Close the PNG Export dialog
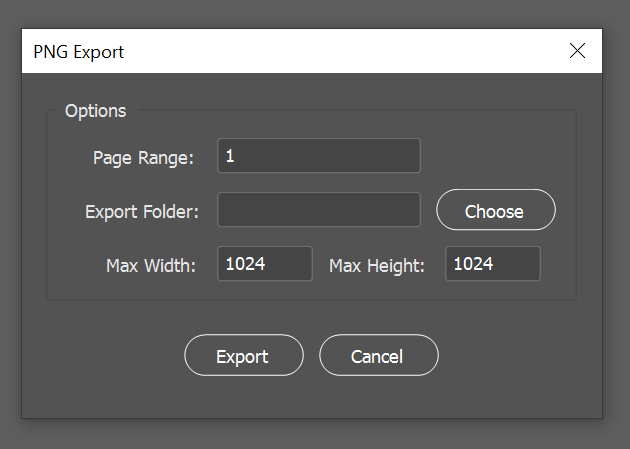 click(x=577, y=51)
